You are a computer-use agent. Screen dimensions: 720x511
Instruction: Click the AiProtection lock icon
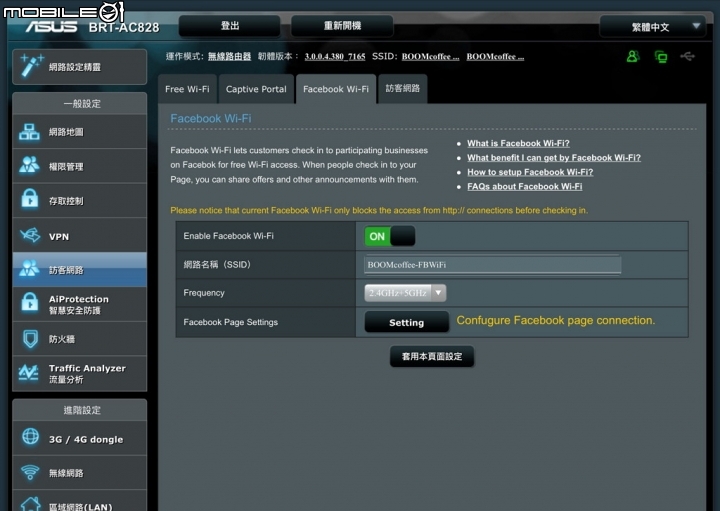[30, 303]
